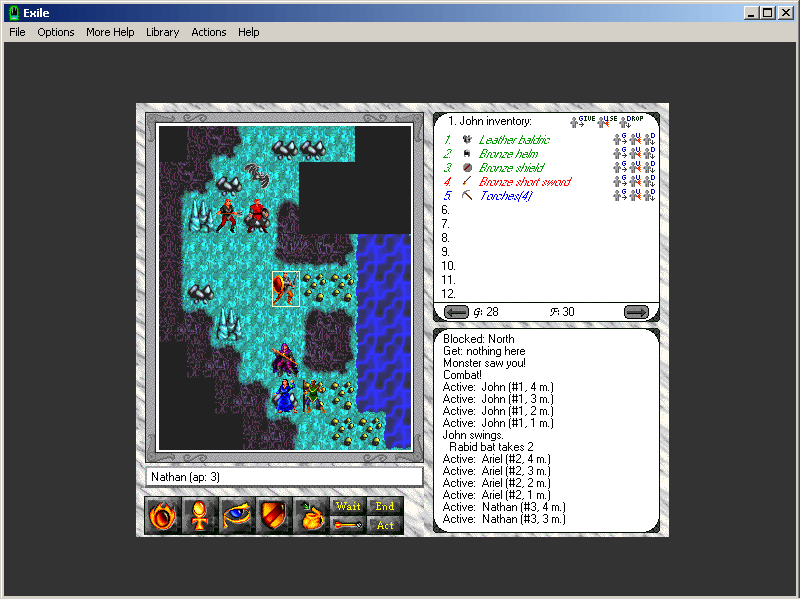Drop the Bronze short sword
800x600 pixels.
pos(649,181)
